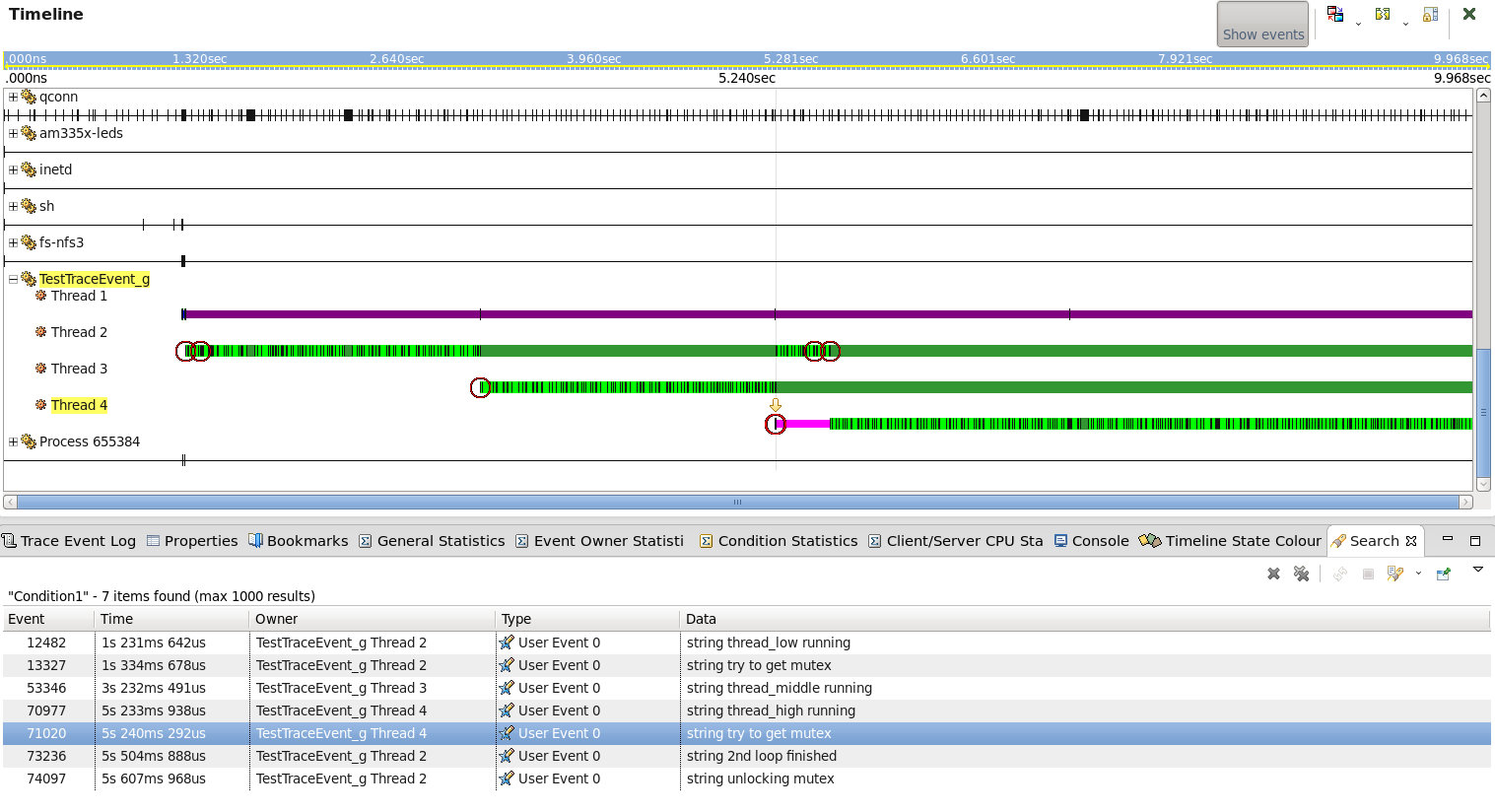This screenshot has height=812, width=1495.
Task: Collapse the TestTraceEvent_g process node
Action: (x=13, y=280)
